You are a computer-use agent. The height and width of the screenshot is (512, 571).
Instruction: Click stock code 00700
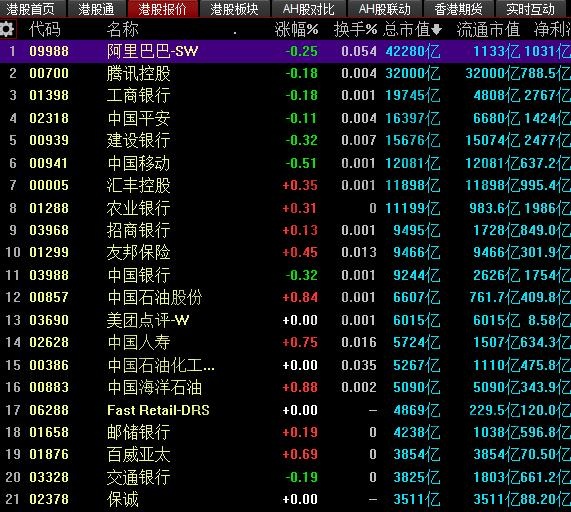49,74
